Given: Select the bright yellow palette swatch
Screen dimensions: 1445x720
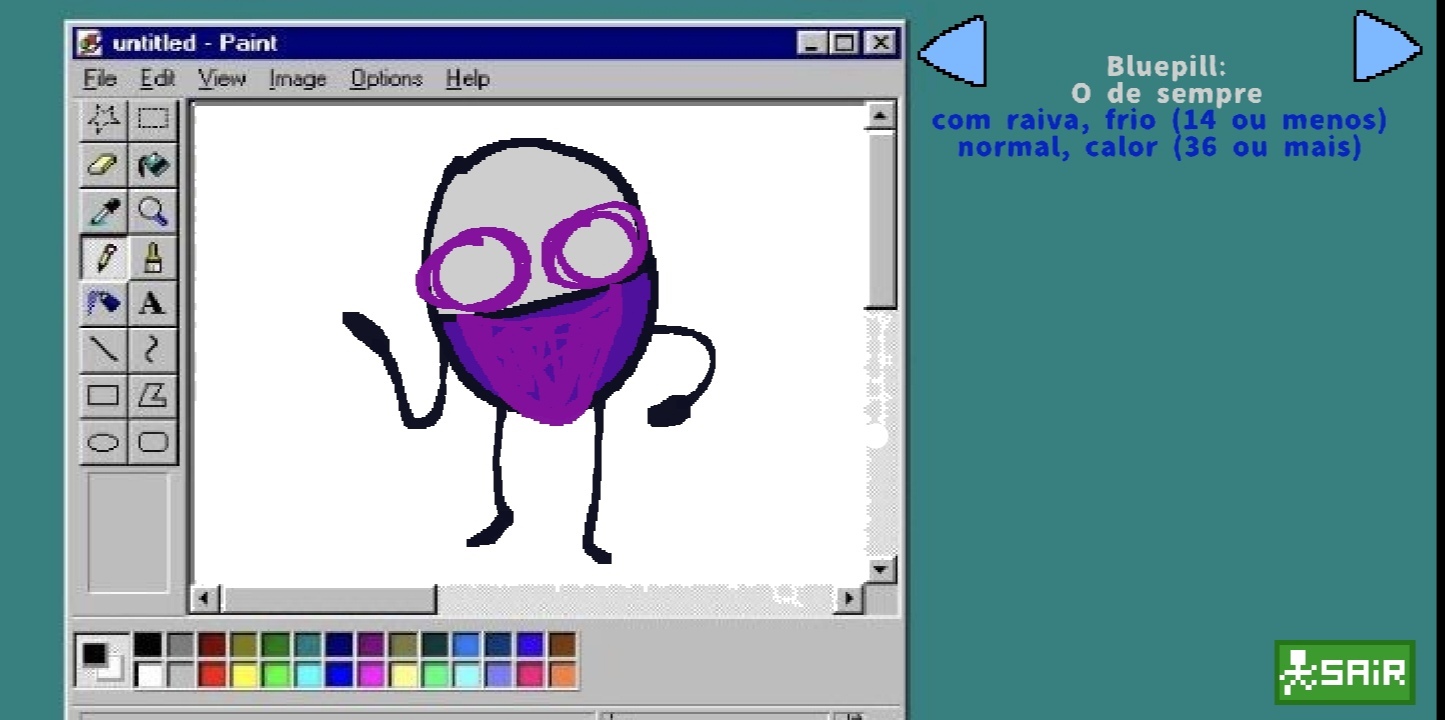Looking at the screenshot, I should tap(243, 675).
